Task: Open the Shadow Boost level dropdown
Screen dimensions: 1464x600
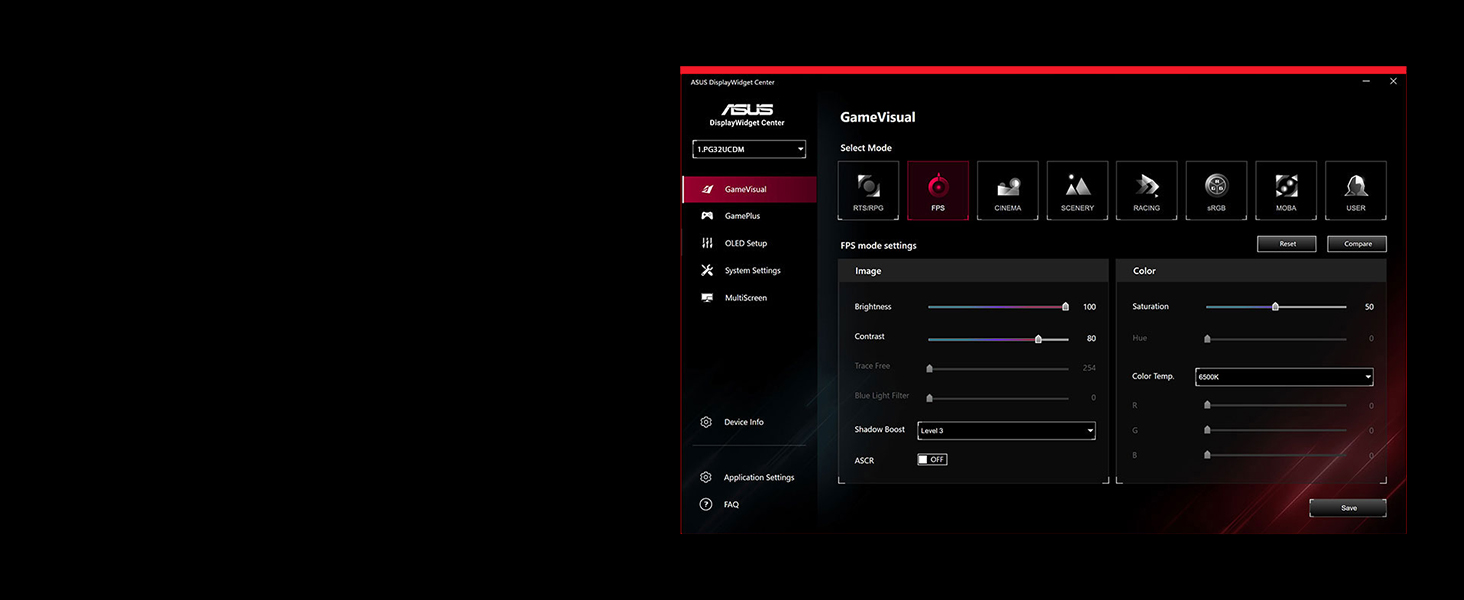Action: click(1006, 431)
